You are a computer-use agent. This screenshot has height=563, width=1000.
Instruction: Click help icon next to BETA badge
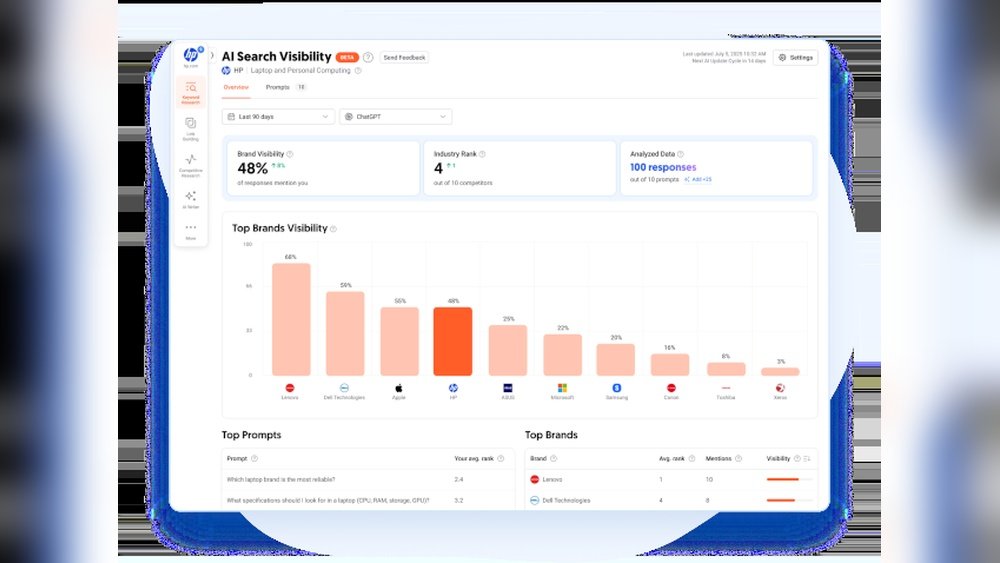coord(368,57)
